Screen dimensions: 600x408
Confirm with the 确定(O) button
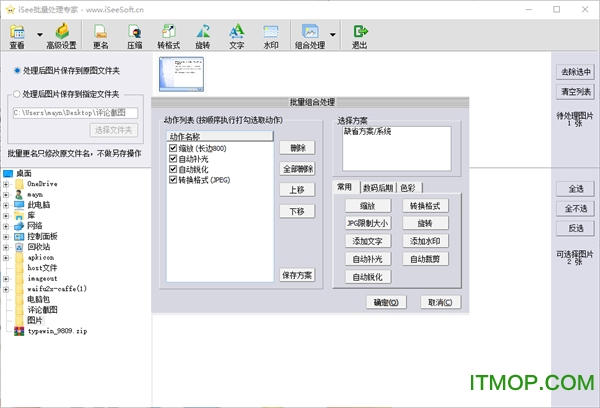[x=386, y=302]
